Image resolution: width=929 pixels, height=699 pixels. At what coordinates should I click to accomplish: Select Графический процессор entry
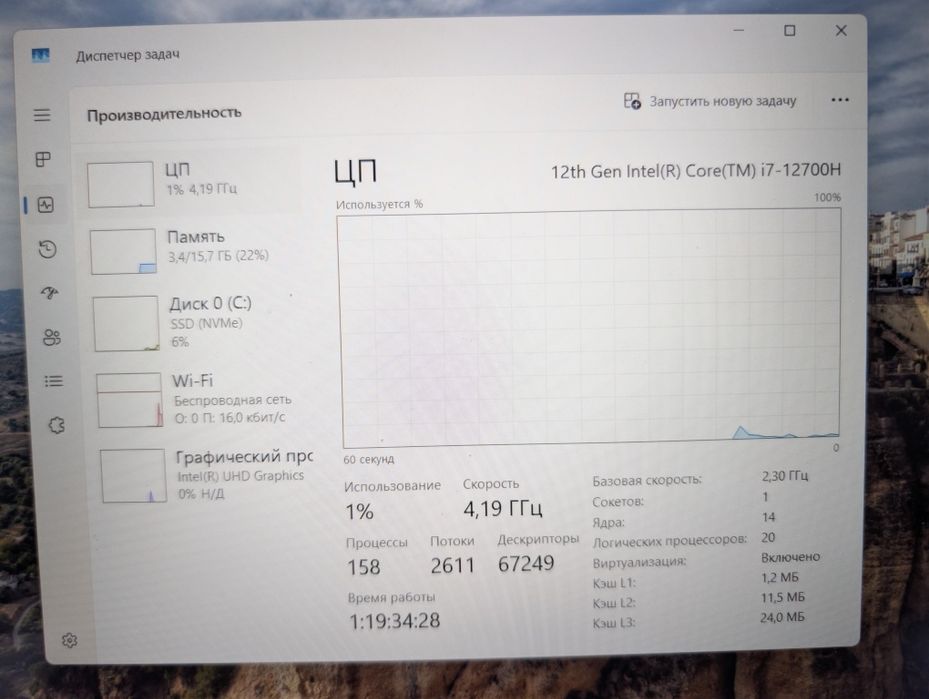point(204,475)
